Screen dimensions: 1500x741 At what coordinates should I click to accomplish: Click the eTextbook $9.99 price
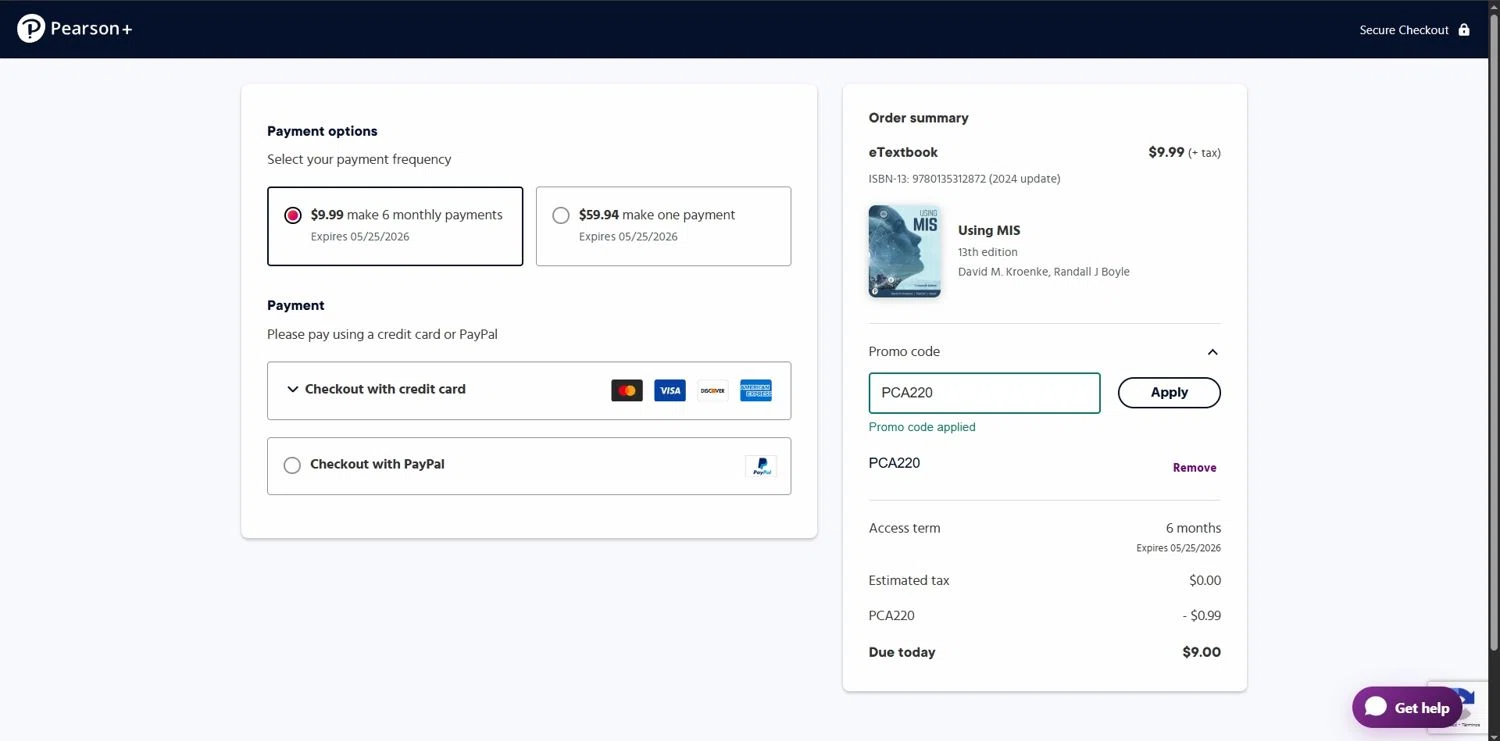tap(1166, 153)
